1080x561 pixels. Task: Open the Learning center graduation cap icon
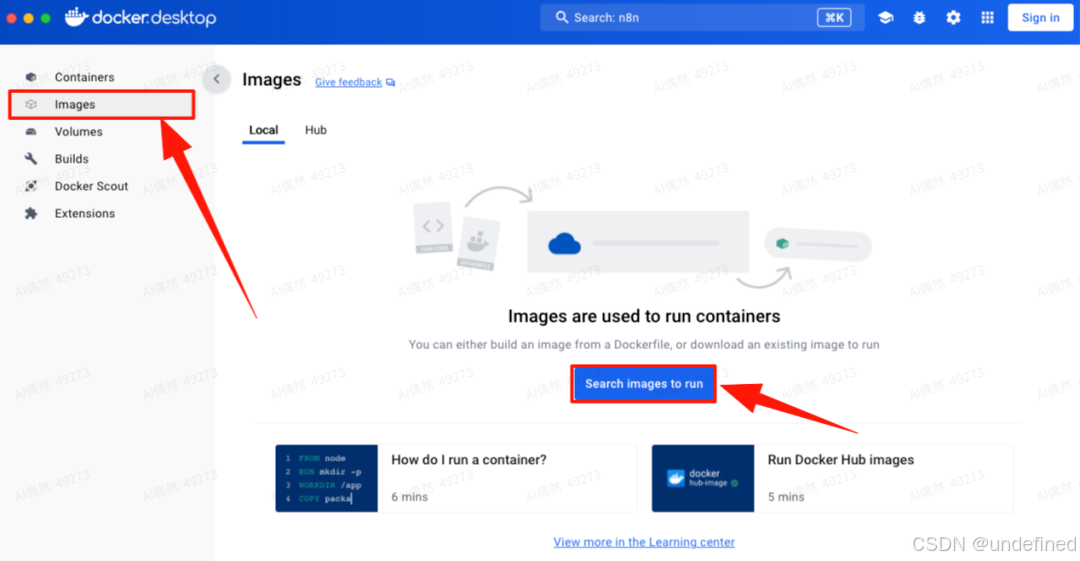[885, 18]
